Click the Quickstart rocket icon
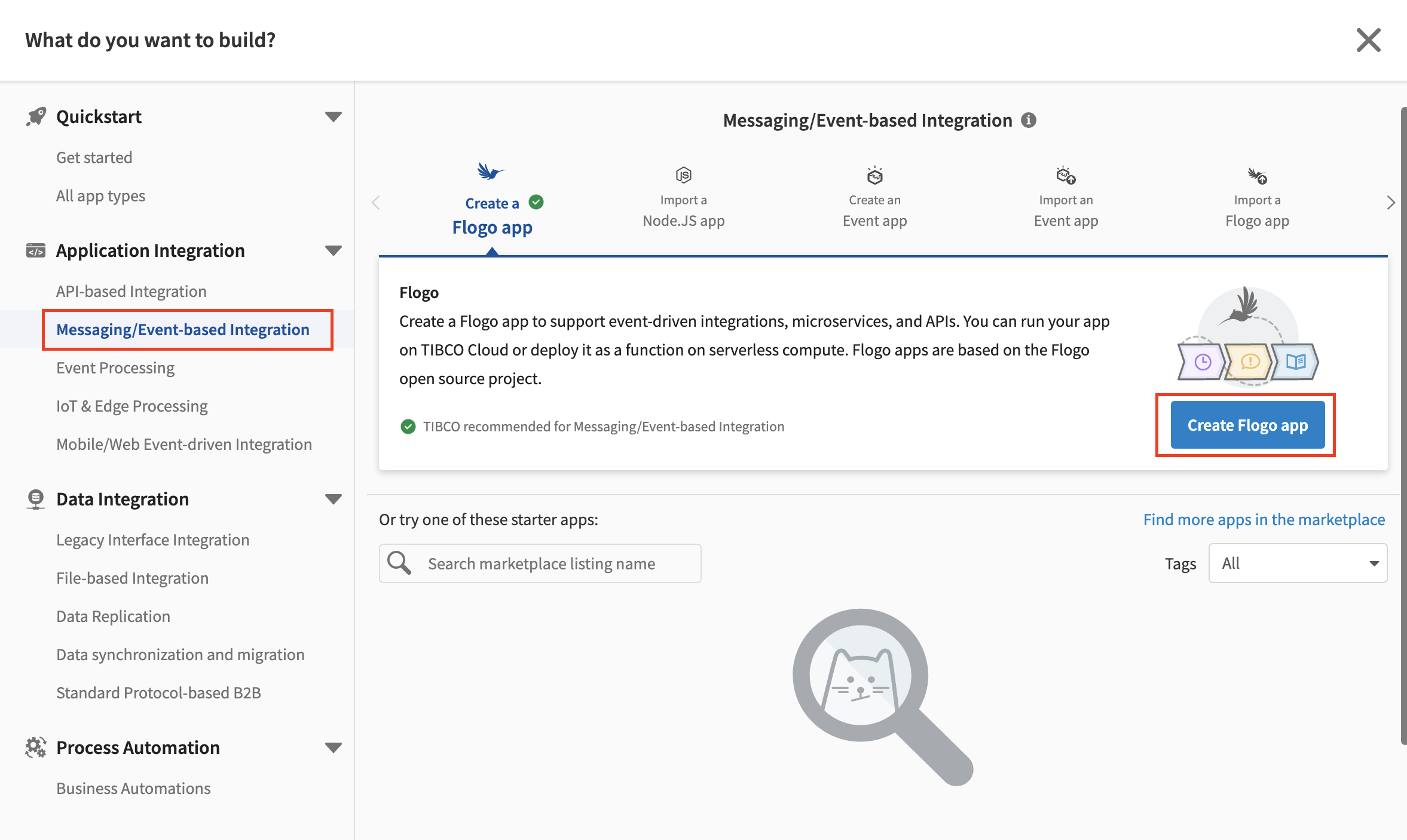 [36, 117]
